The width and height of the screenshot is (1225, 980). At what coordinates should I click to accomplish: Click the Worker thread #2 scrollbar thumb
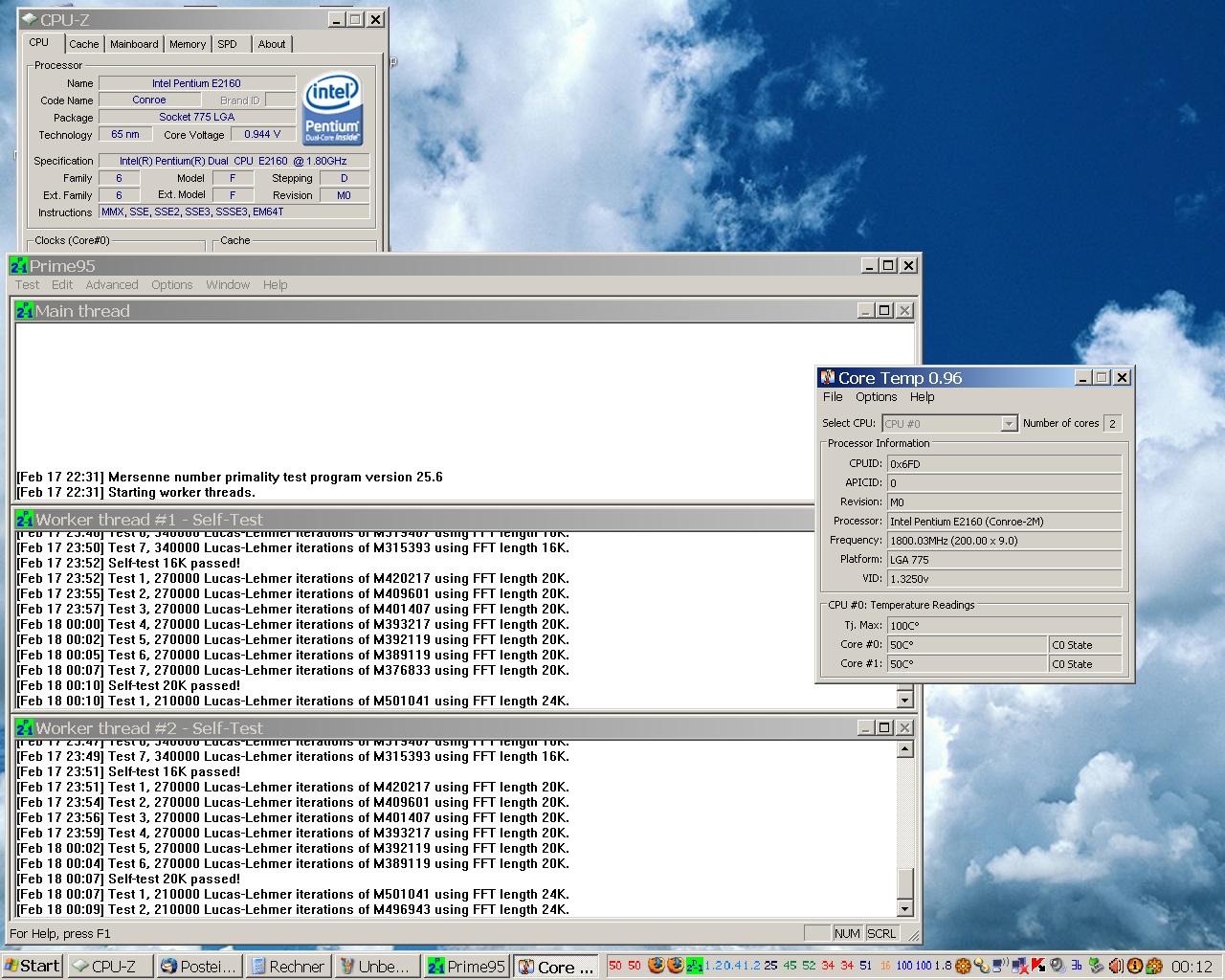pos(905,884)
